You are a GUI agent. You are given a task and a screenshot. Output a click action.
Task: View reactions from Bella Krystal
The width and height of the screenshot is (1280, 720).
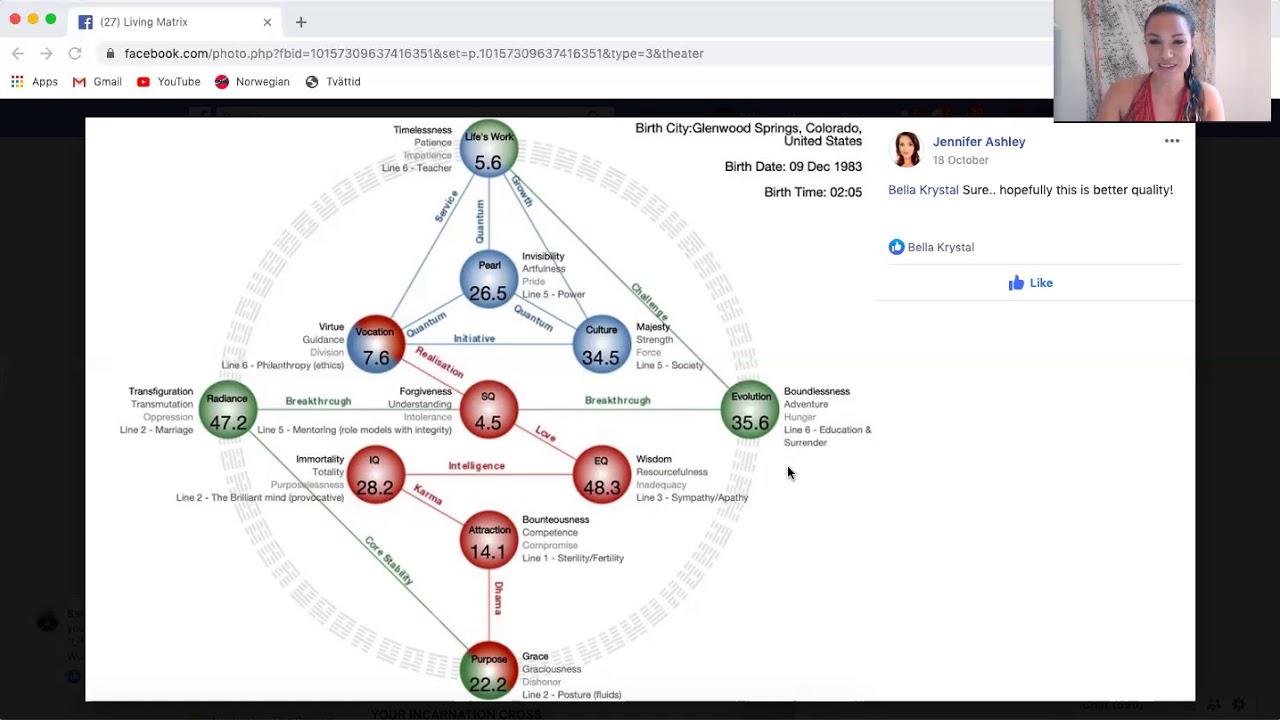[931, 247]
